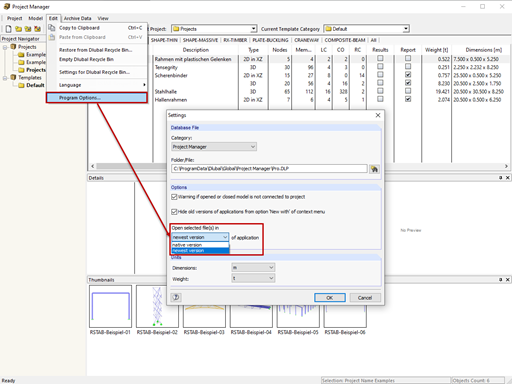Close the Details panel
Screen dimensions: 512x384
(x=508, y=178)
